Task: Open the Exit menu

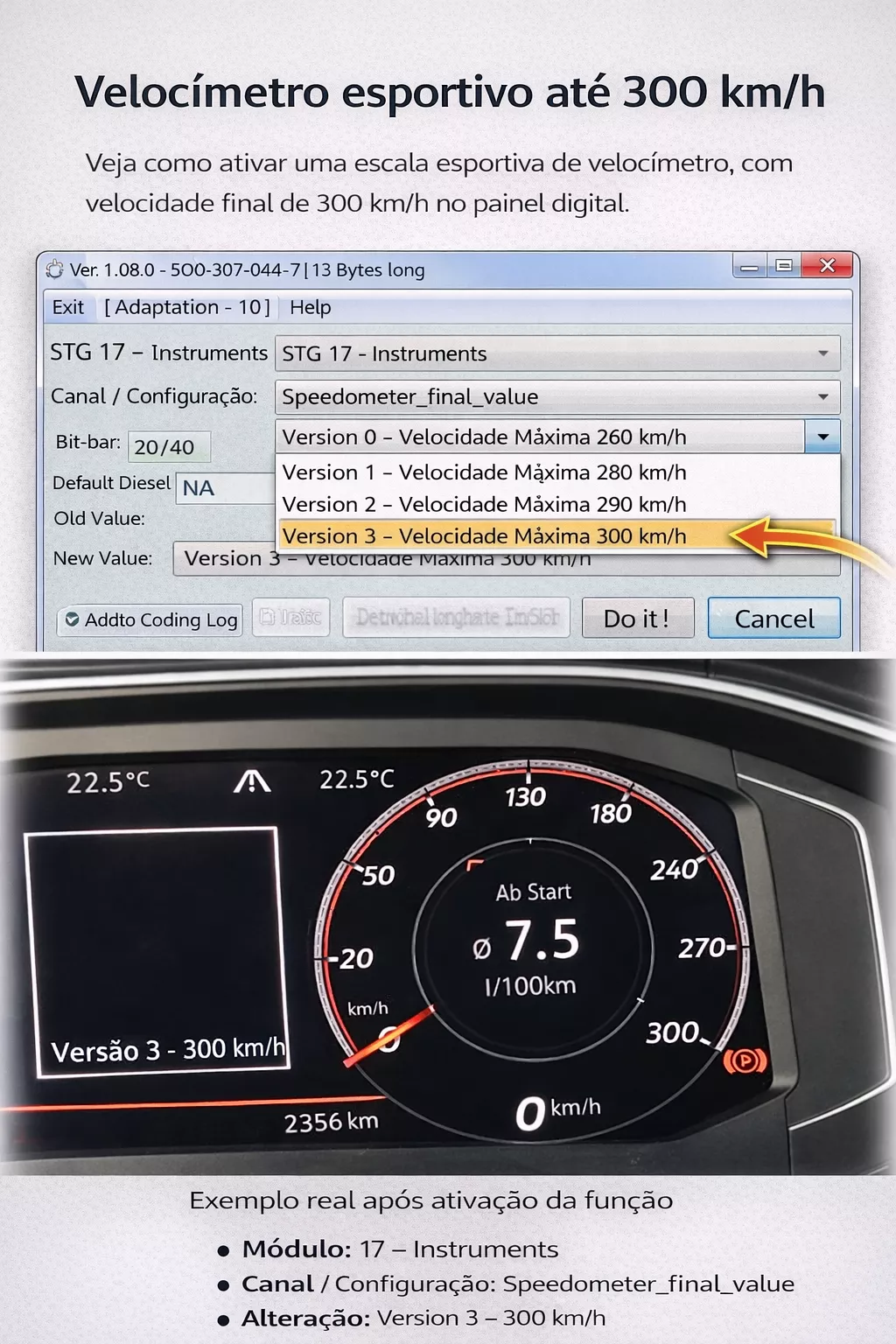Action: [x=67, y=307]
